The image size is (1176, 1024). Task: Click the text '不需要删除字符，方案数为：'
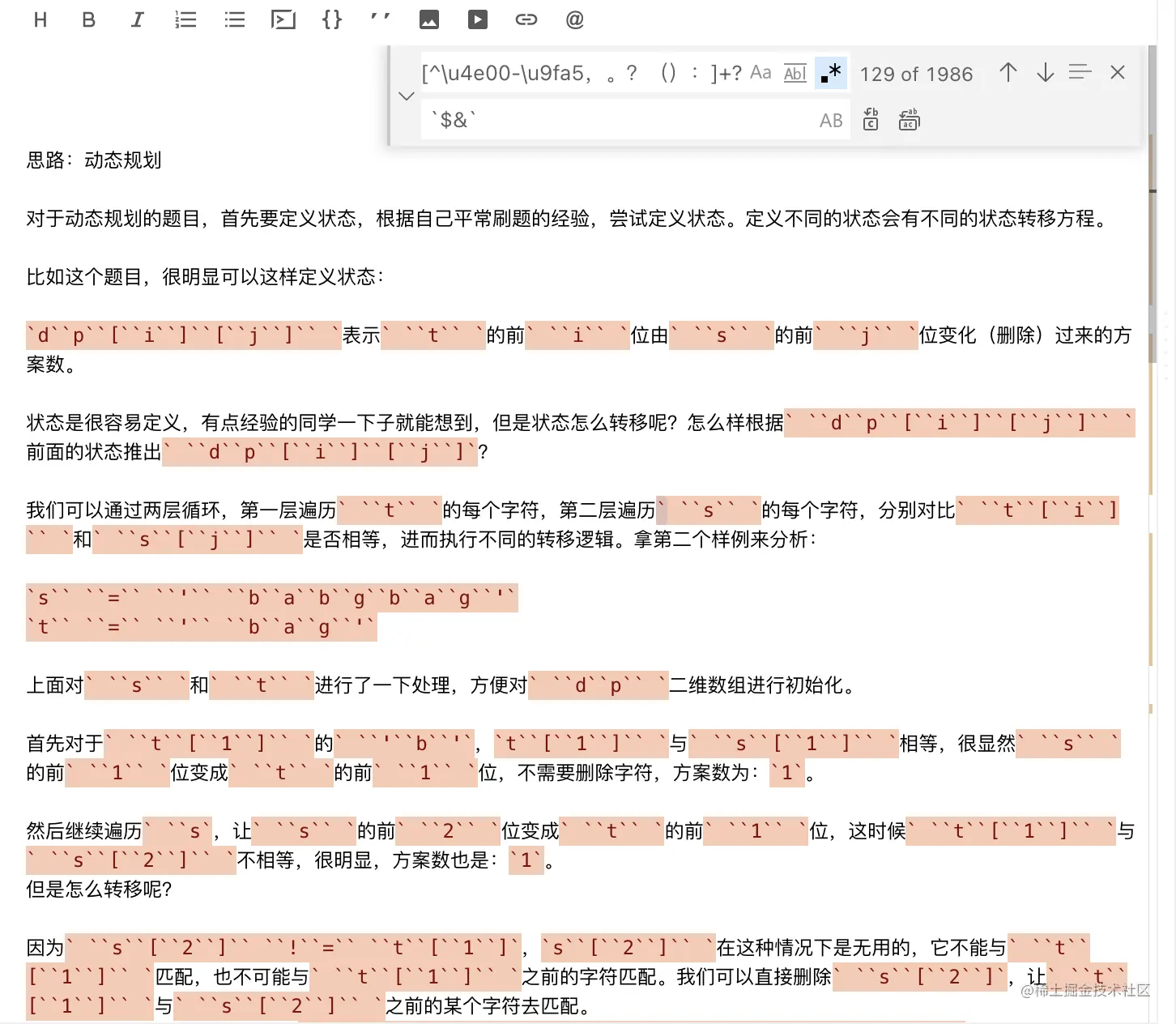(639, 773)
